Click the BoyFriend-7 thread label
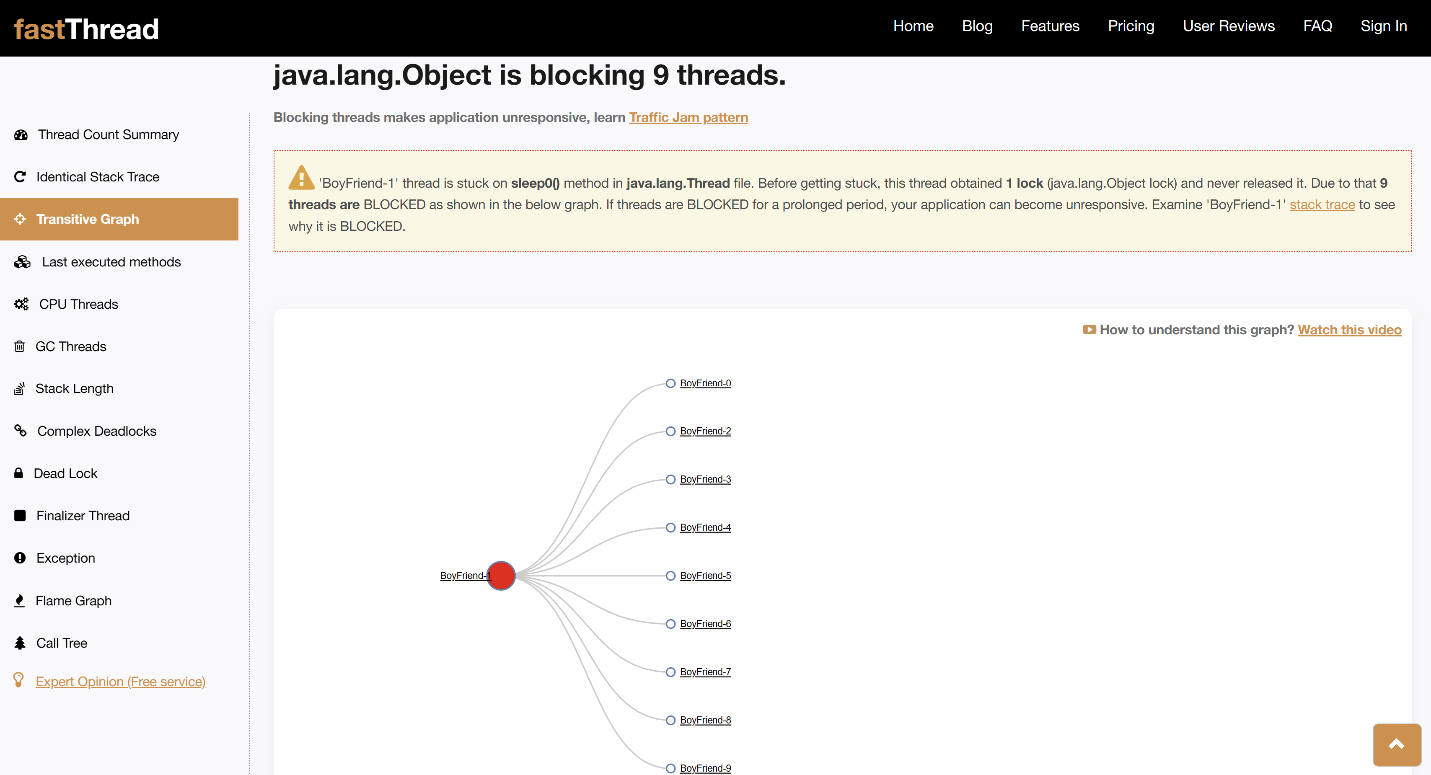1431x775 pixels. pos(706,672)
